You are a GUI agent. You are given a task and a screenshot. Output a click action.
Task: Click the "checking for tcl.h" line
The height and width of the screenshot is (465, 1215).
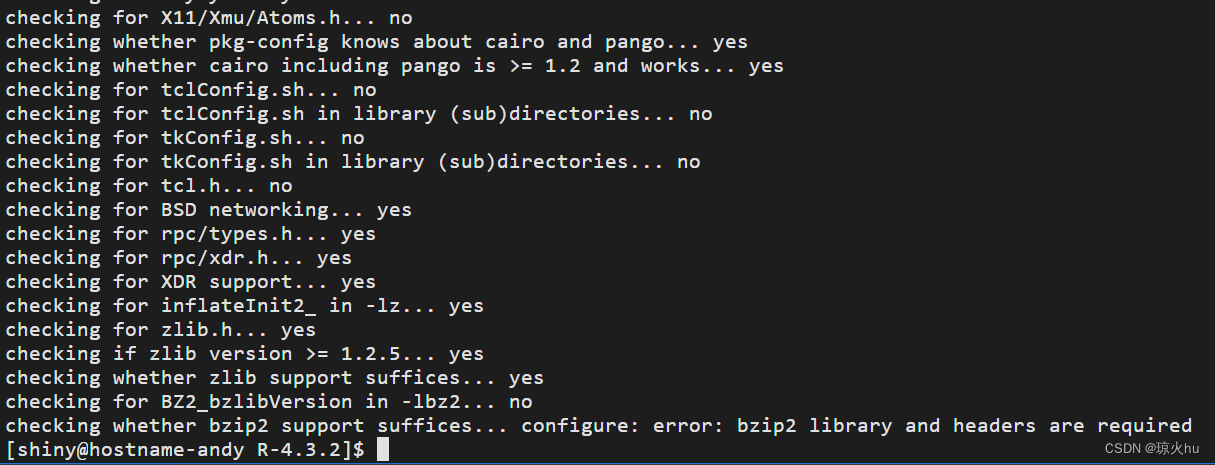click(148, 186)
